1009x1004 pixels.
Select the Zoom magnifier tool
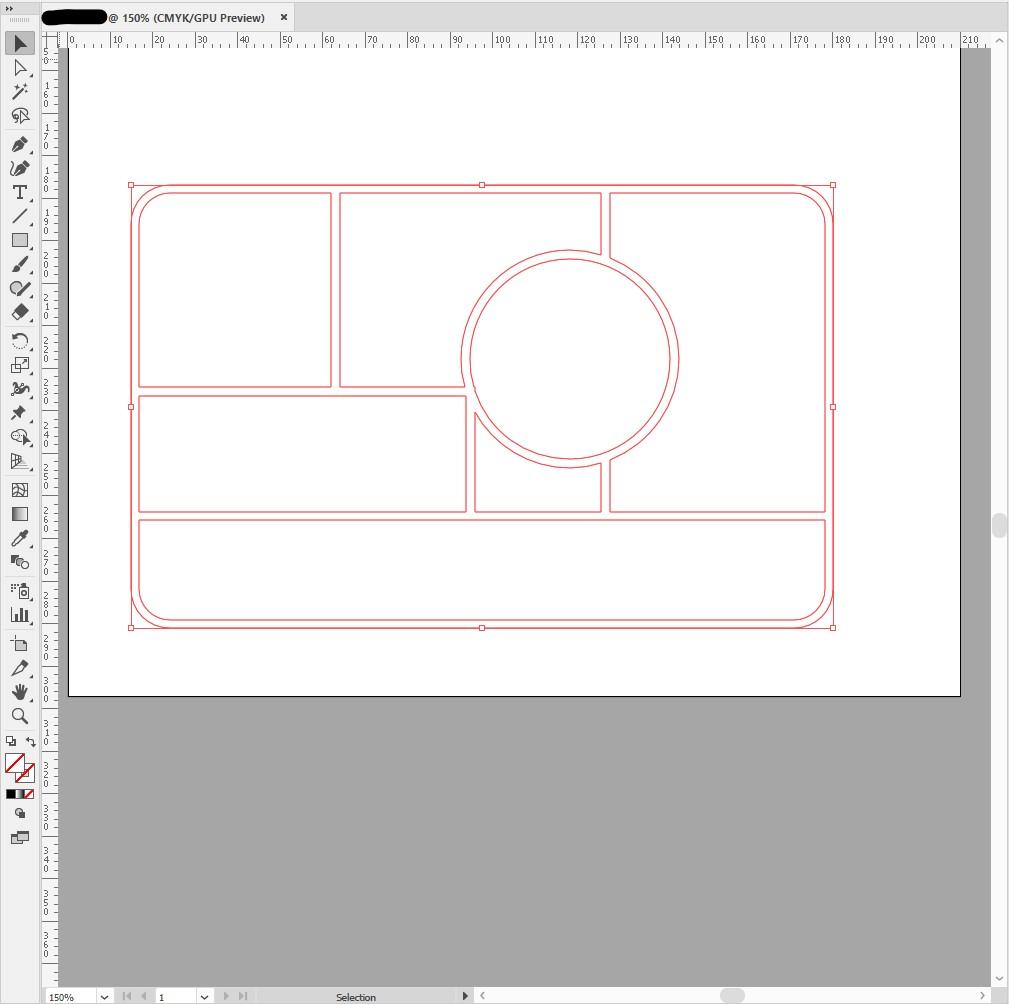click(20, 716)
